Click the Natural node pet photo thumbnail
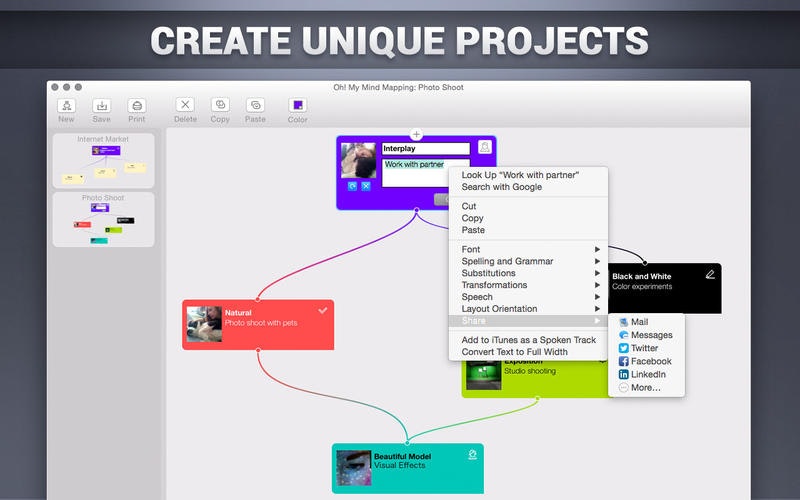Image resolution: width=800 pixels, height=500 pixels. pos(204,324)
